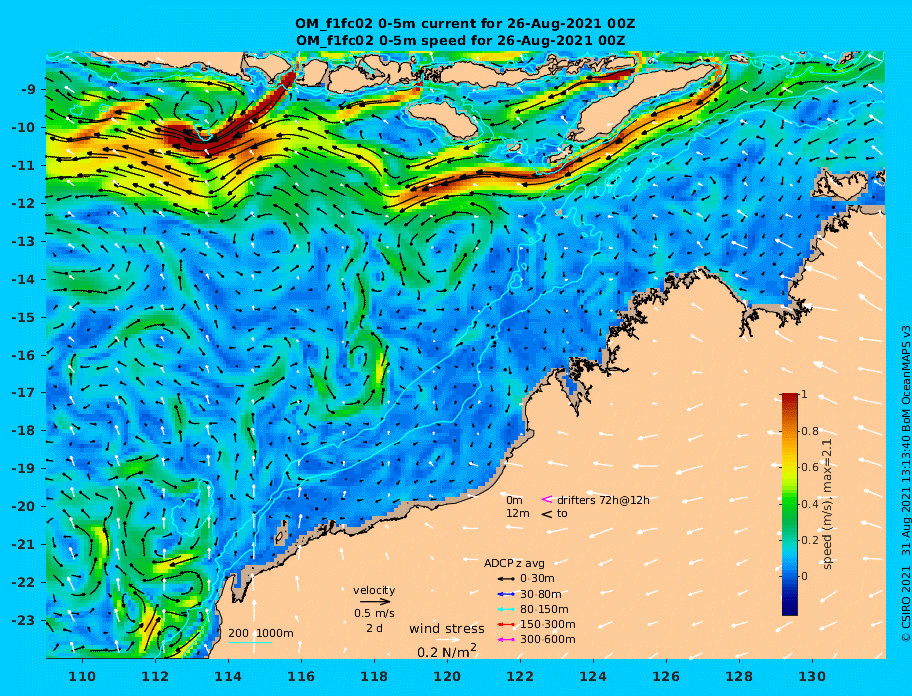
Task: Click the magenta 300-600m ADCP legend arrow
Action: point(506,640)
